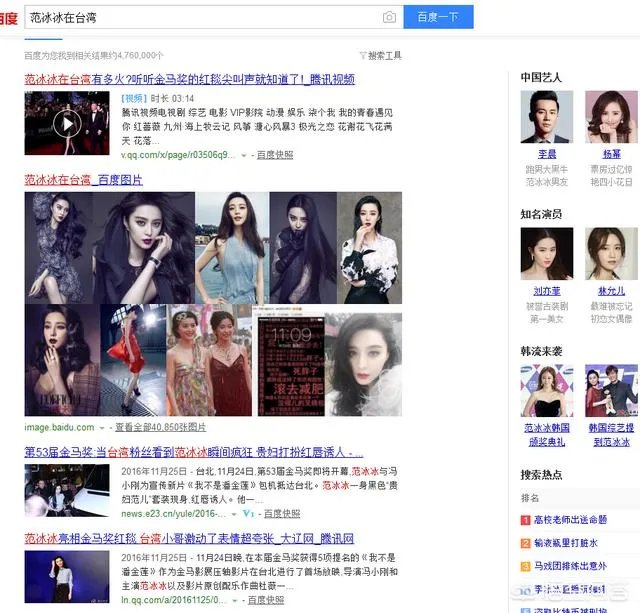Image resolution: width=640 pixels, height=613 pixels.
Task: Expand dropdown arrow next to news.e23.cn URL
Action: click(x=232, y=514)
